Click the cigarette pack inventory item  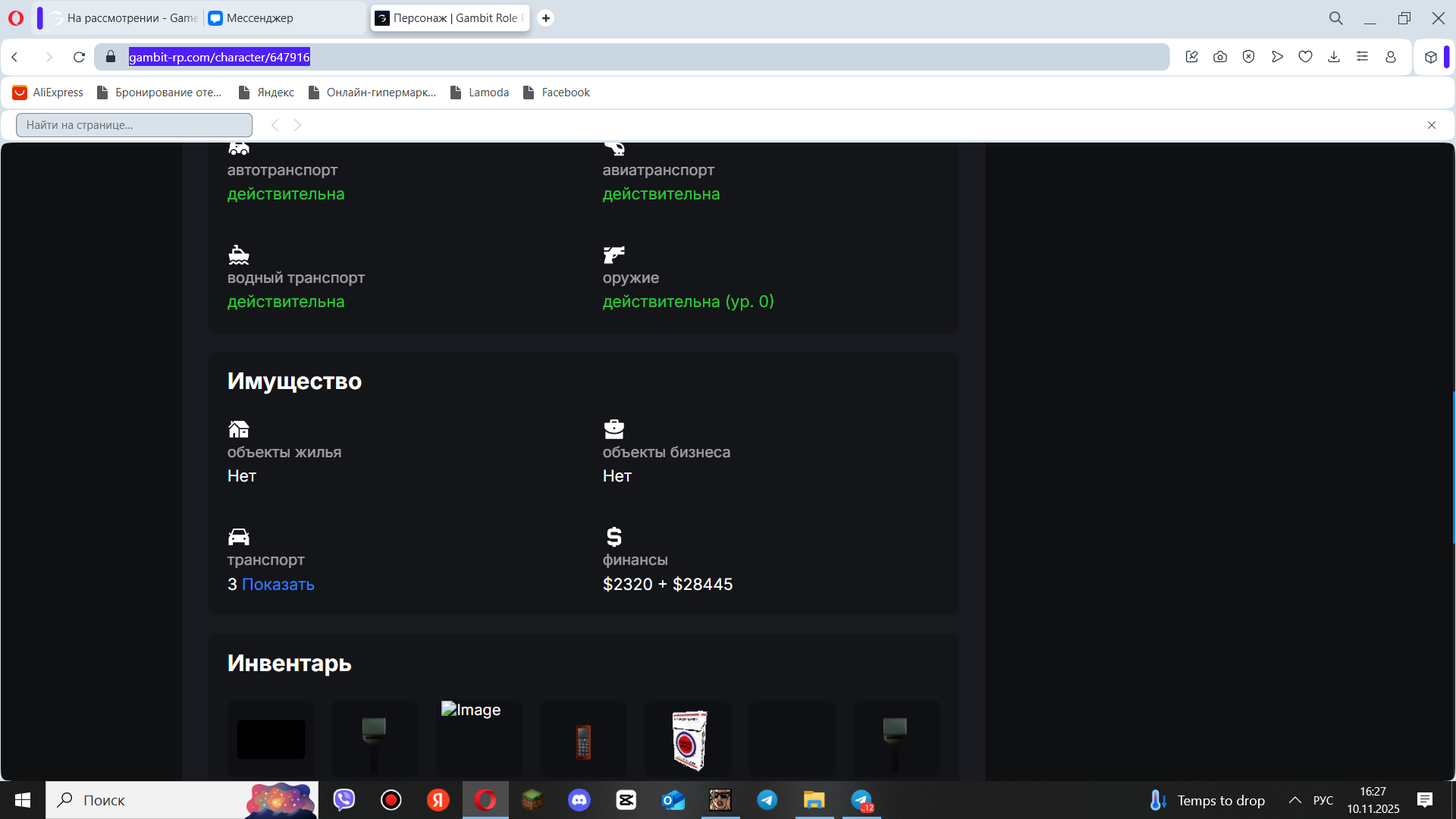tap(689, 739)
